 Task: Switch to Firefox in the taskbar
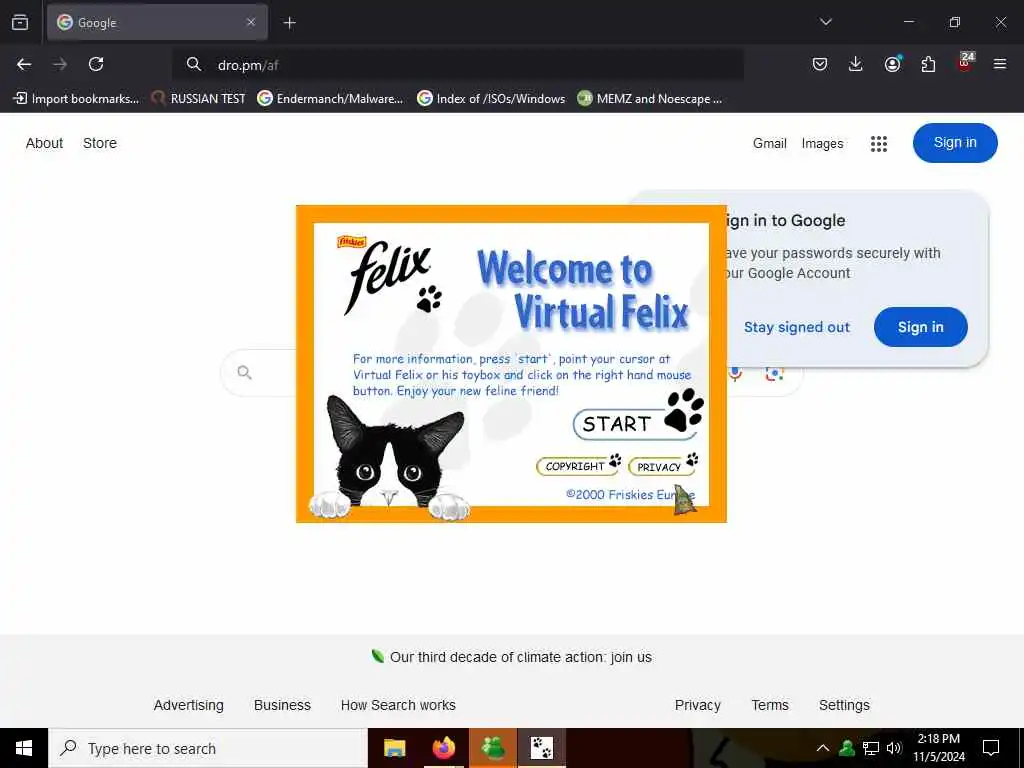click(444, 748)
